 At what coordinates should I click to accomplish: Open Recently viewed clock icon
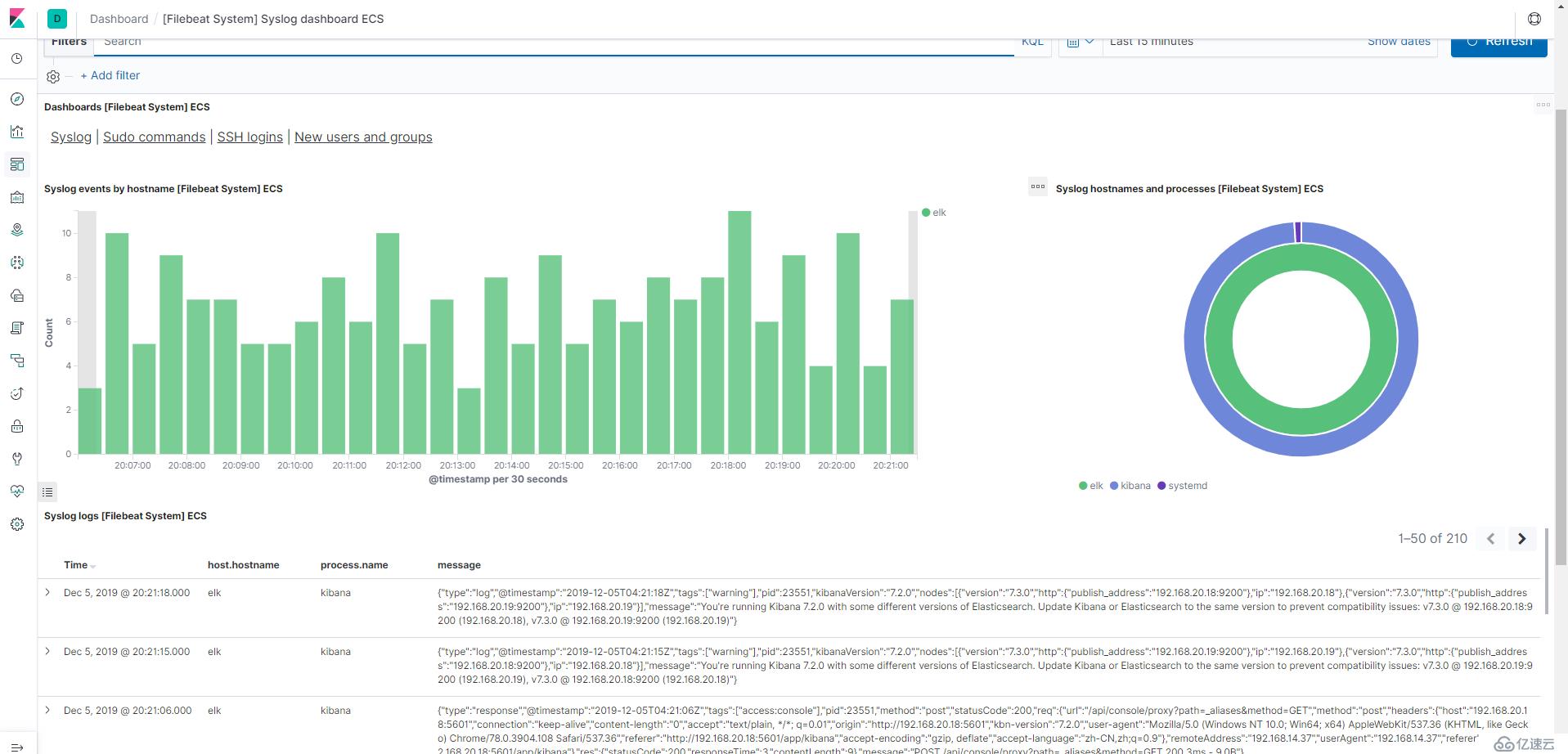tap(17, 59)
